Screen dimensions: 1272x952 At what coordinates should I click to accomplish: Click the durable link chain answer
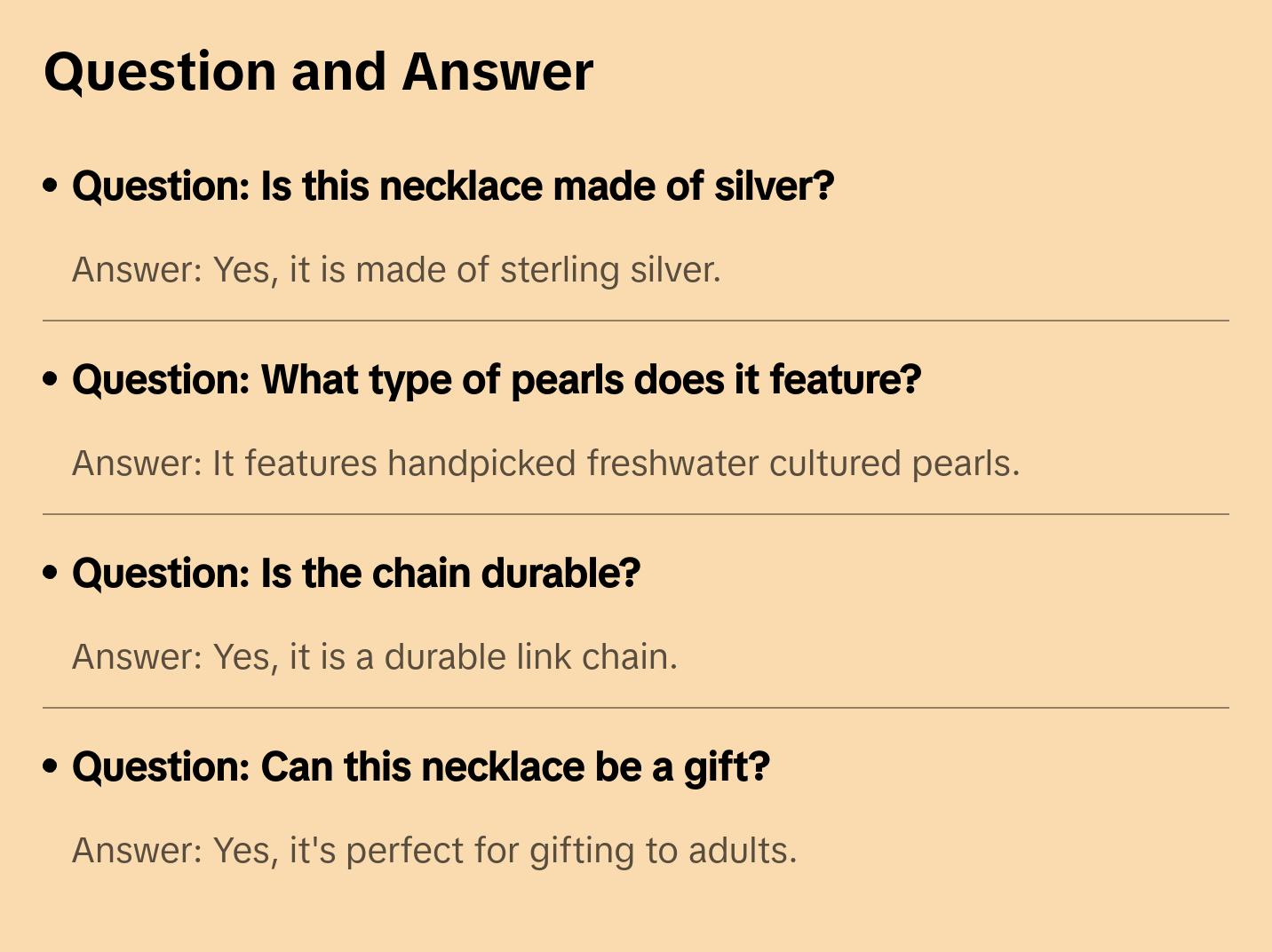point(375,657)
